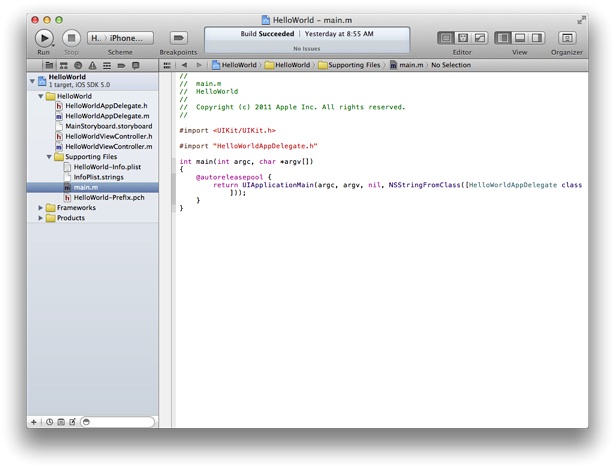The width and height of the screenshot is (615, 468).
Task: Show the Debug area pane
Action: pyautogui.click(x=520, y=38)
